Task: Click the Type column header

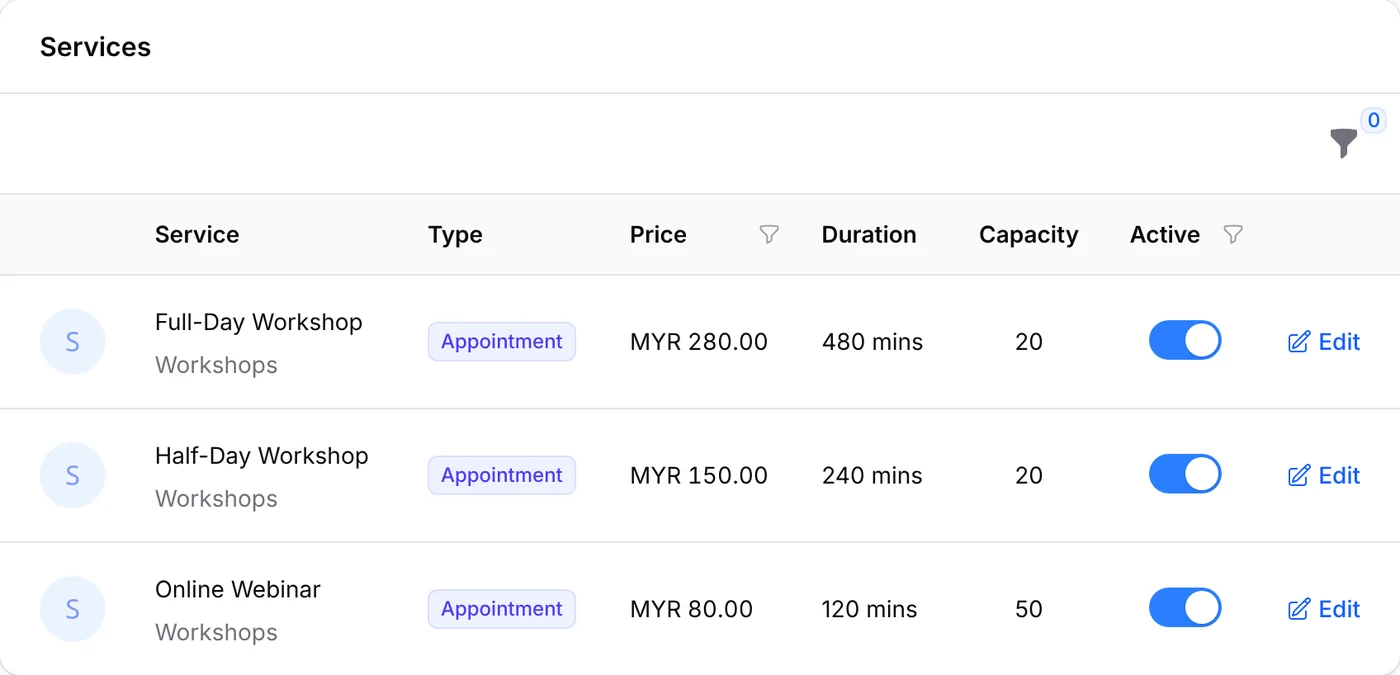Action: (455, 235)
